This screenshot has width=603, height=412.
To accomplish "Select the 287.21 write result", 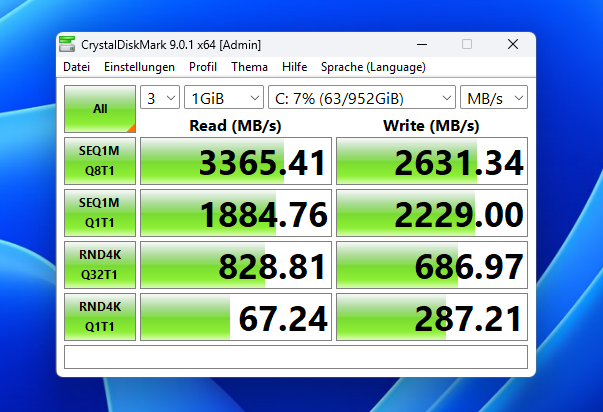I will click(x=432, y=317).
